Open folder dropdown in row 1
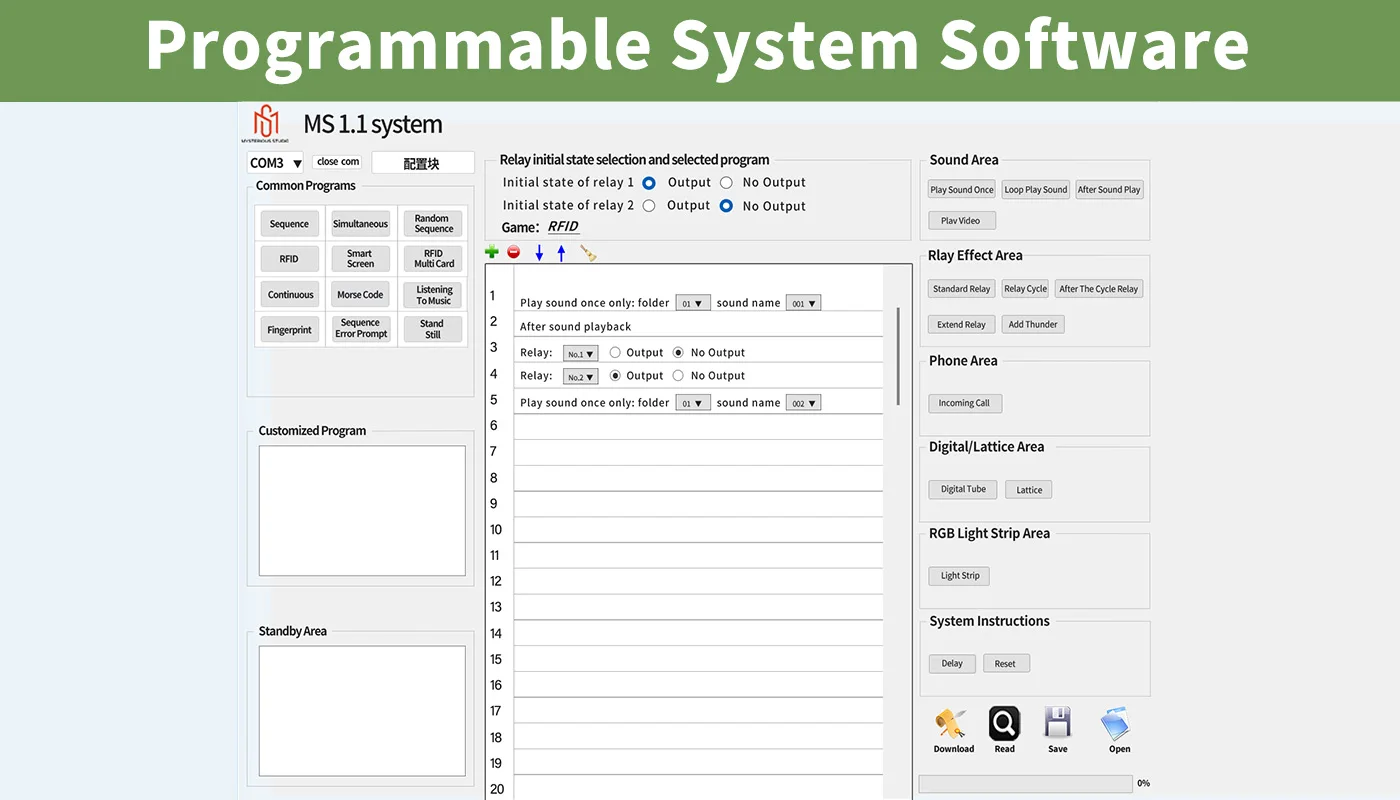 click(693, 303)
